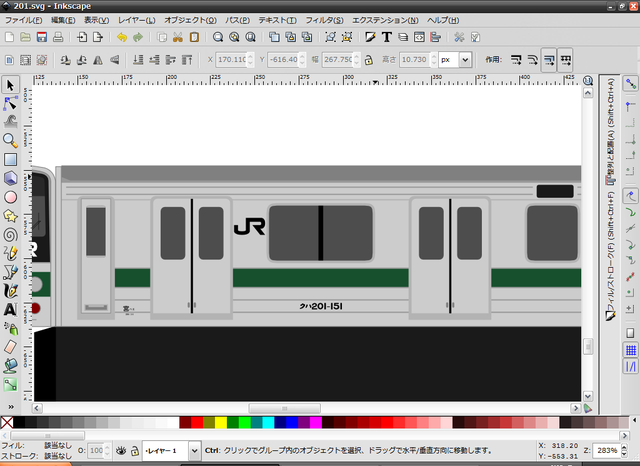Viewport: 640px width, 466px height.
Task: Select the Selector arrow tool
Action: (10, 85)
